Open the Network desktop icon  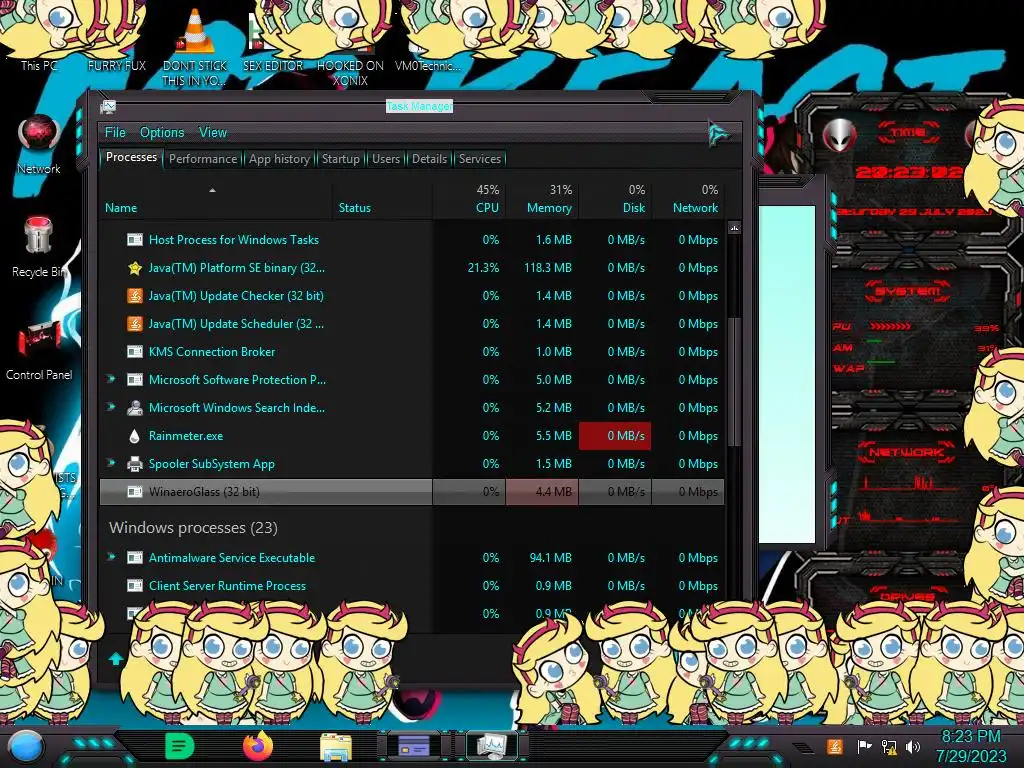[39, 145]
